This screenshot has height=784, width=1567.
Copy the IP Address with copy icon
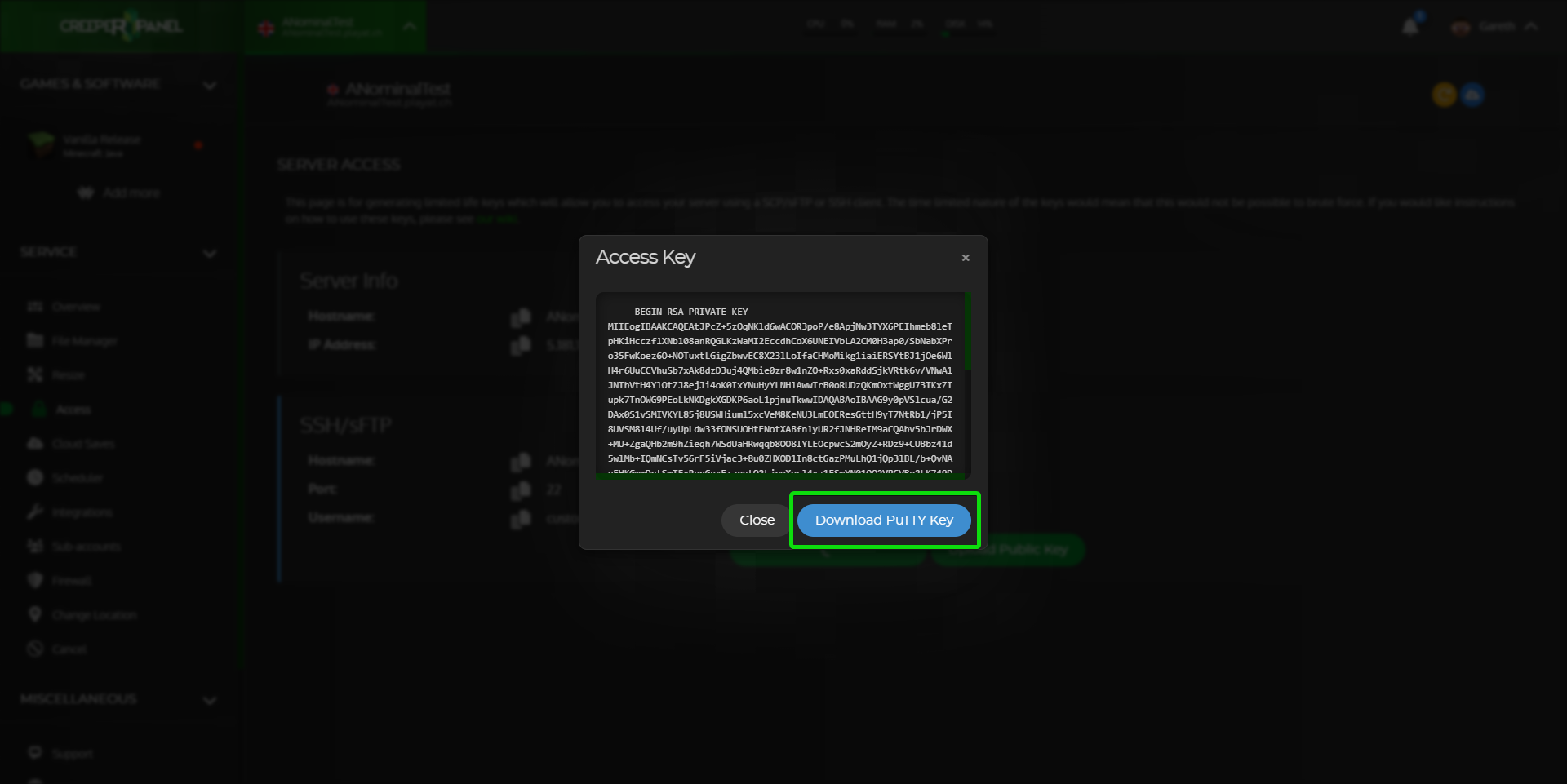[x=521, y=346]
